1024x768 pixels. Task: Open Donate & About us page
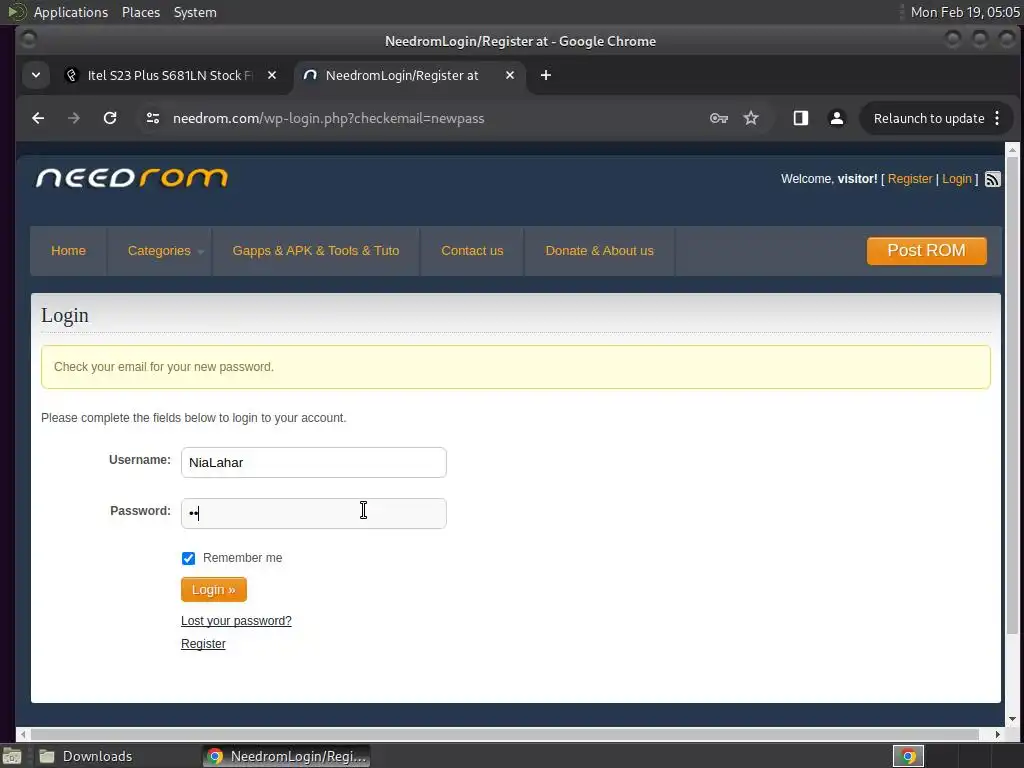[600, 251]
